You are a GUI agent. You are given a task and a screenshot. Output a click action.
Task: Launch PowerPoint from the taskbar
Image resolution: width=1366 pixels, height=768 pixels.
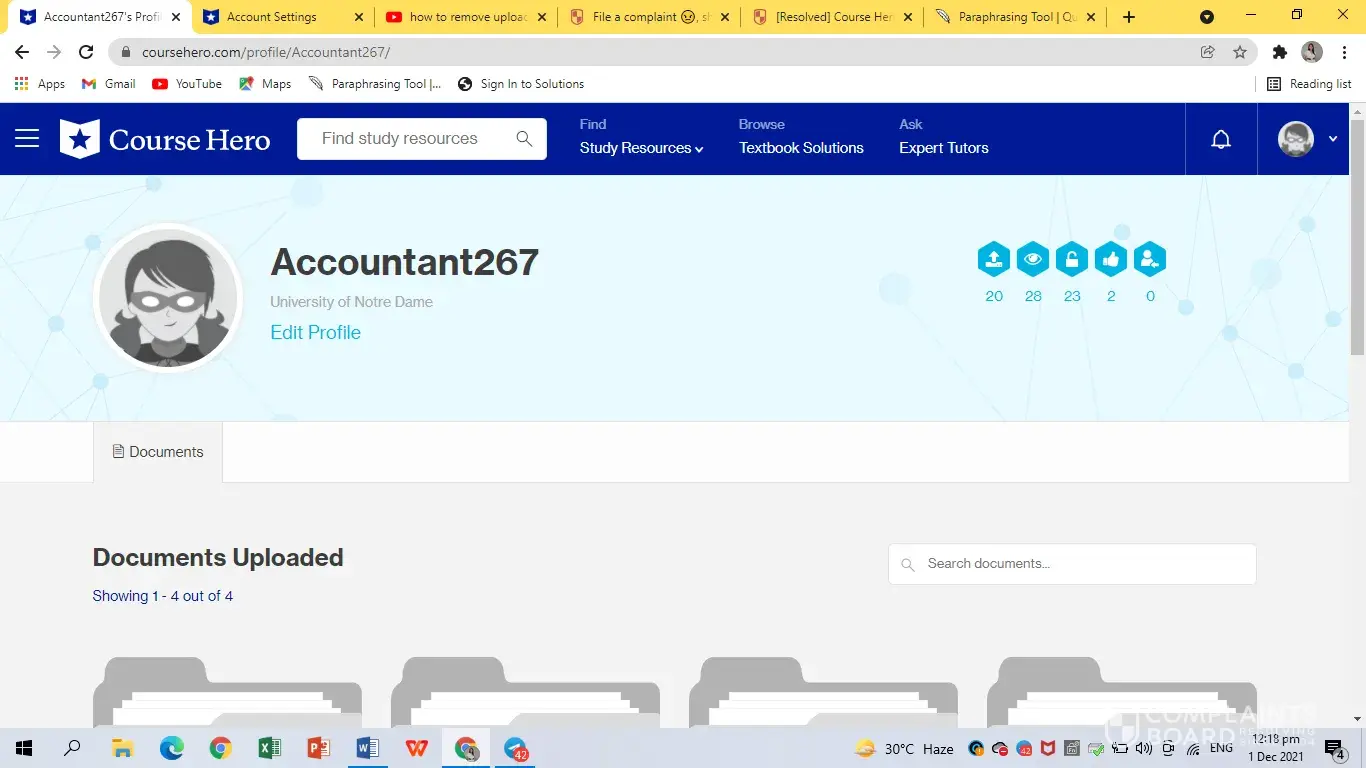point(318,748)
